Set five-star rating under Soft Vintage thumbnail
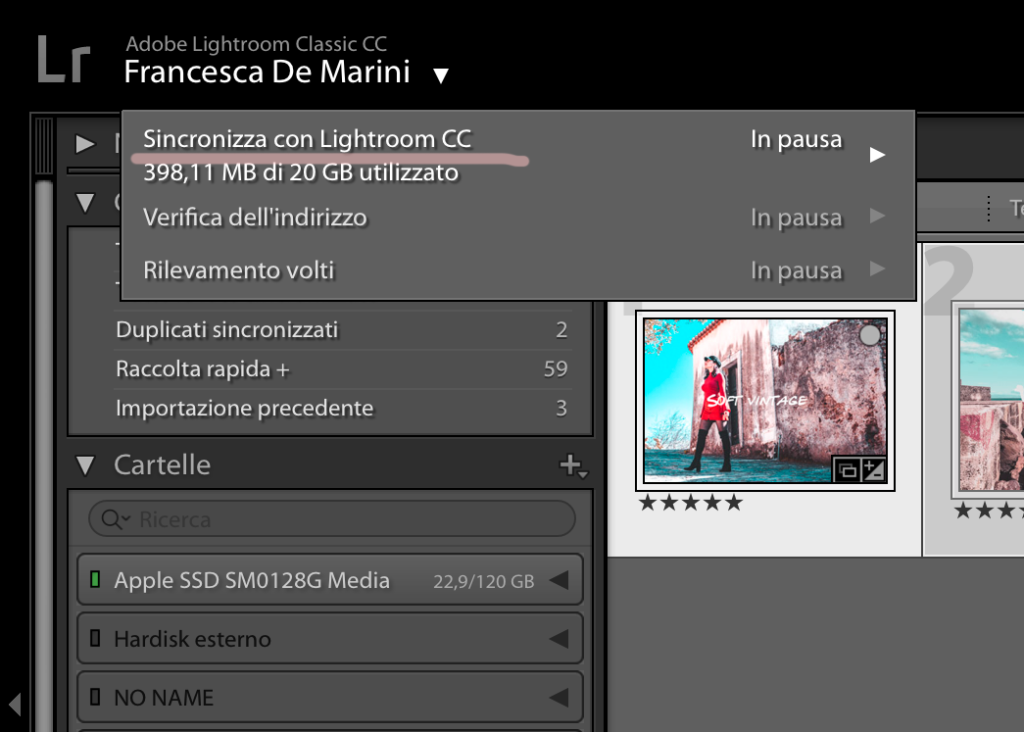Image resolution: width=1024 pixels, height=732 pixels. pos(734,503)
